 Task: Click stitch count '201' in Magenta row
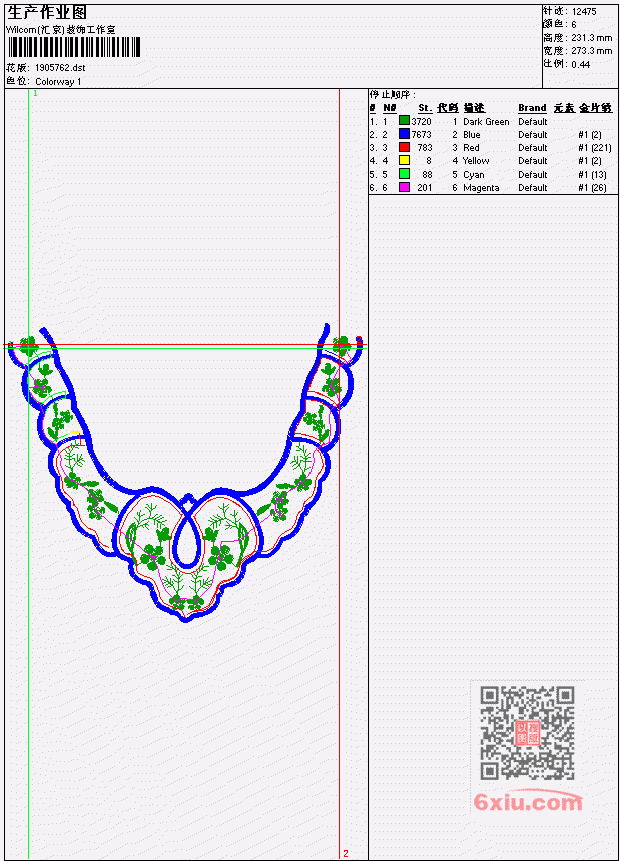(x=425, y=188)
